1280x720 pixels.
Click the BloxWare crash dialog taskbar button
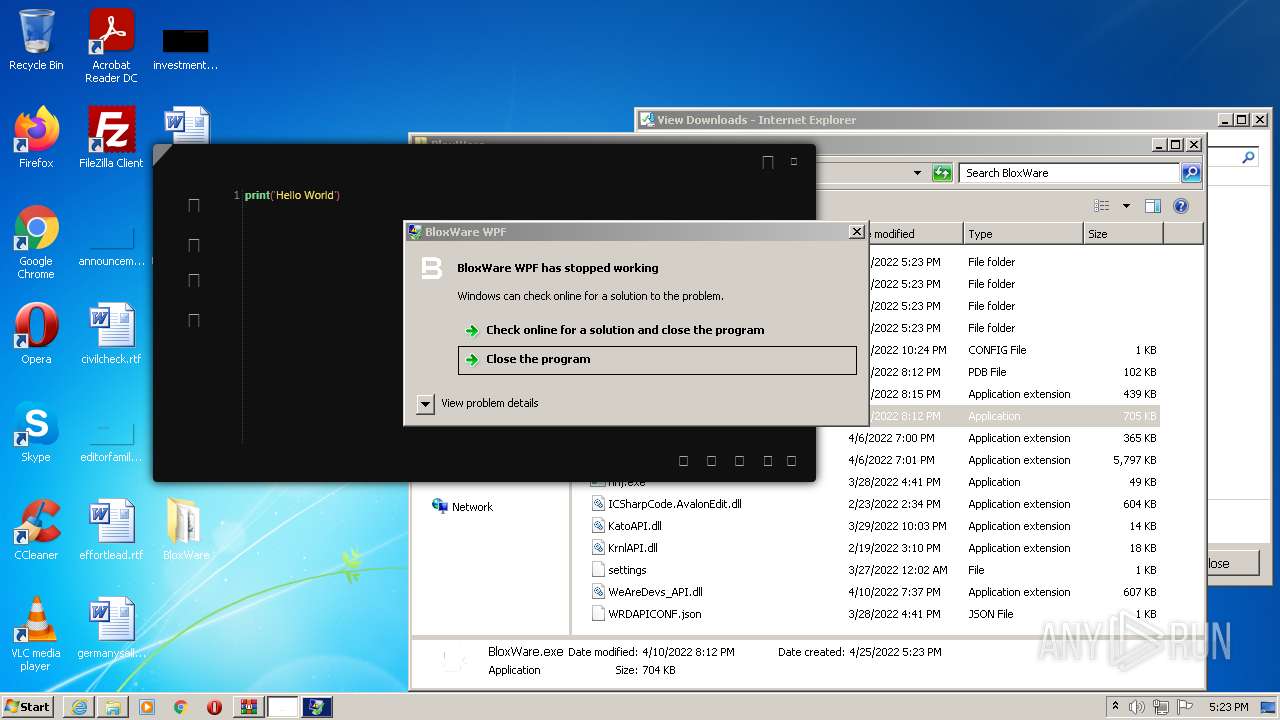coord(317,707)
